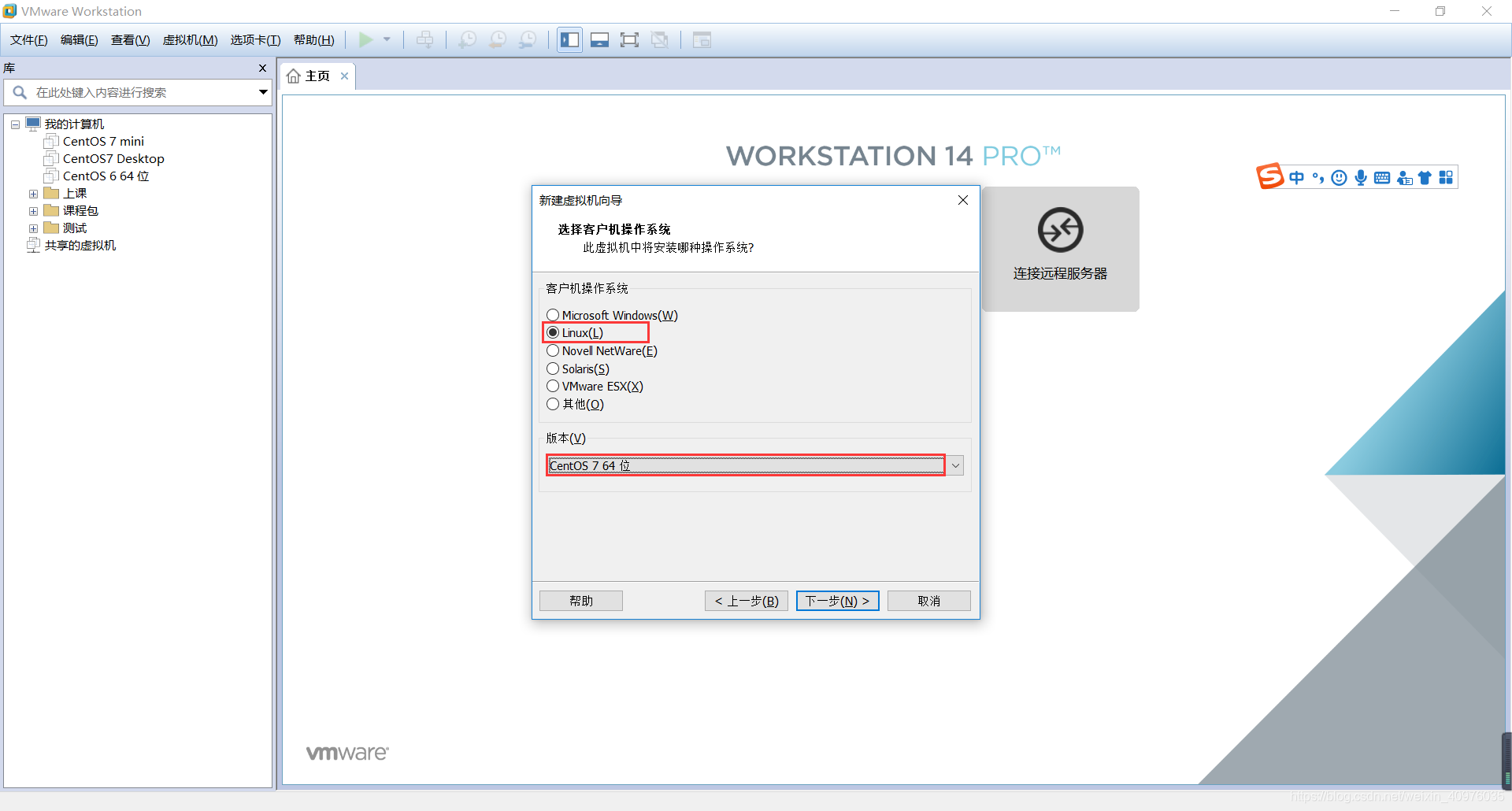Open the emoji smiley in Sogou bar
Screen dimensions: 1512x811
click(x=1339, y=178)
